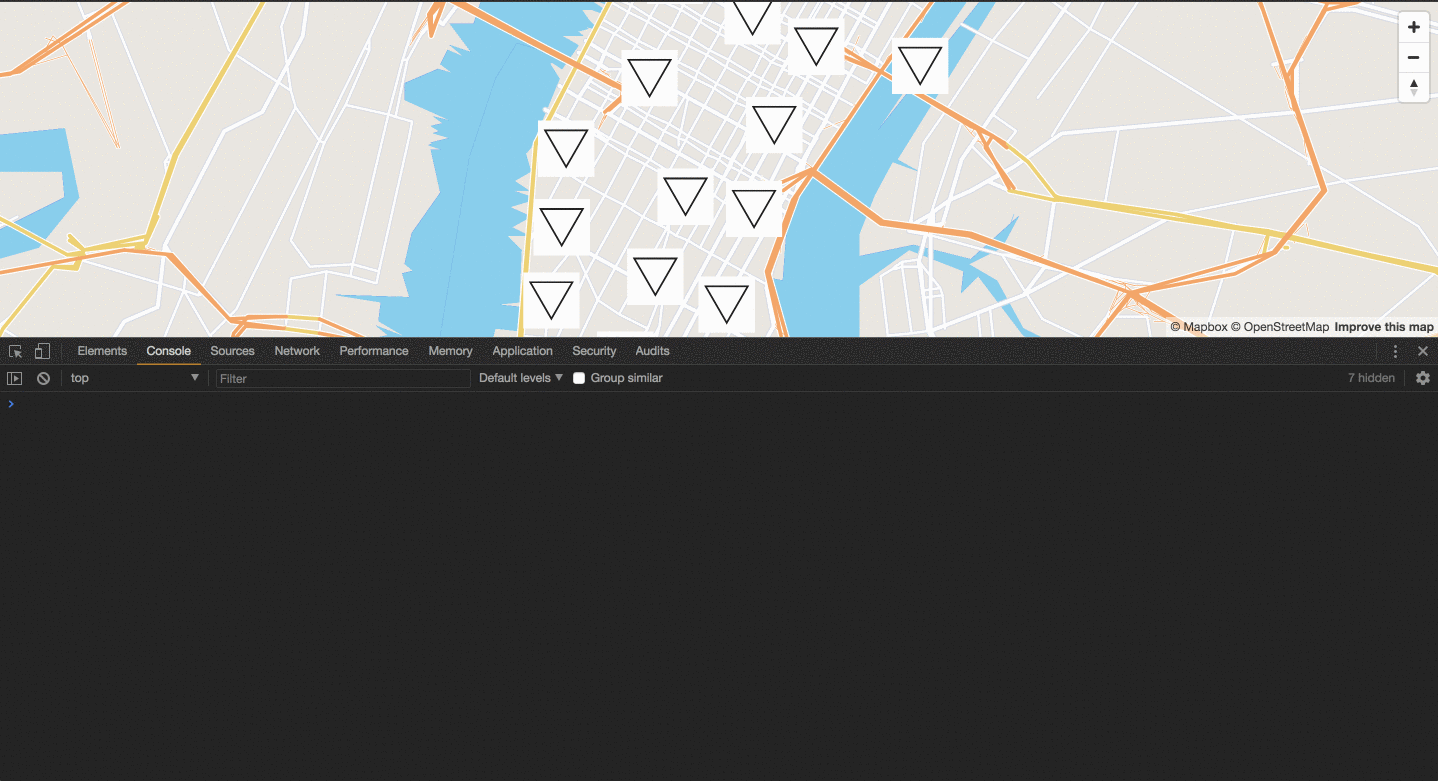Zoom out on the map with minus control
The height and width of the screenshot is (781, 1438).
1413,57
